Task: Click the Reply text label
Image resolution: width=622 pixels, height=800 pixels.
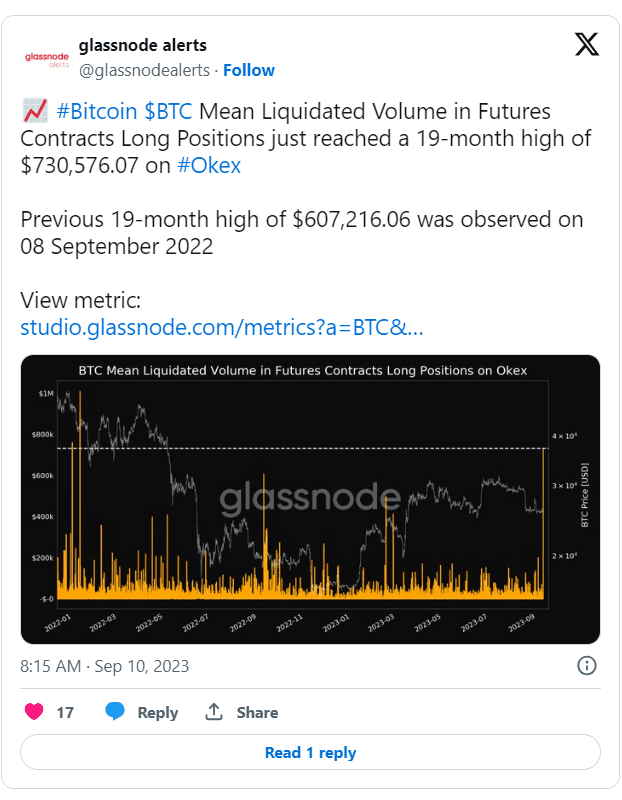Action: point(157,713)
